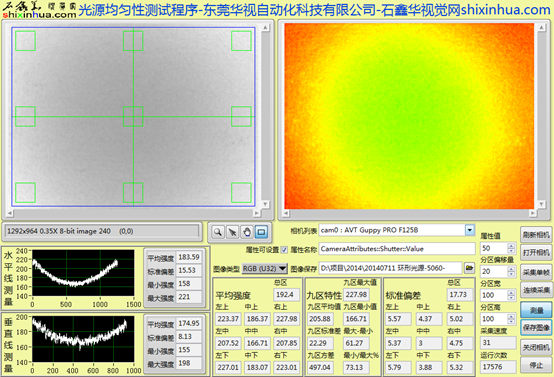This screenshot has height=377, width=554.
Task: Click the 停止 stop button
Action: [536, 365]
